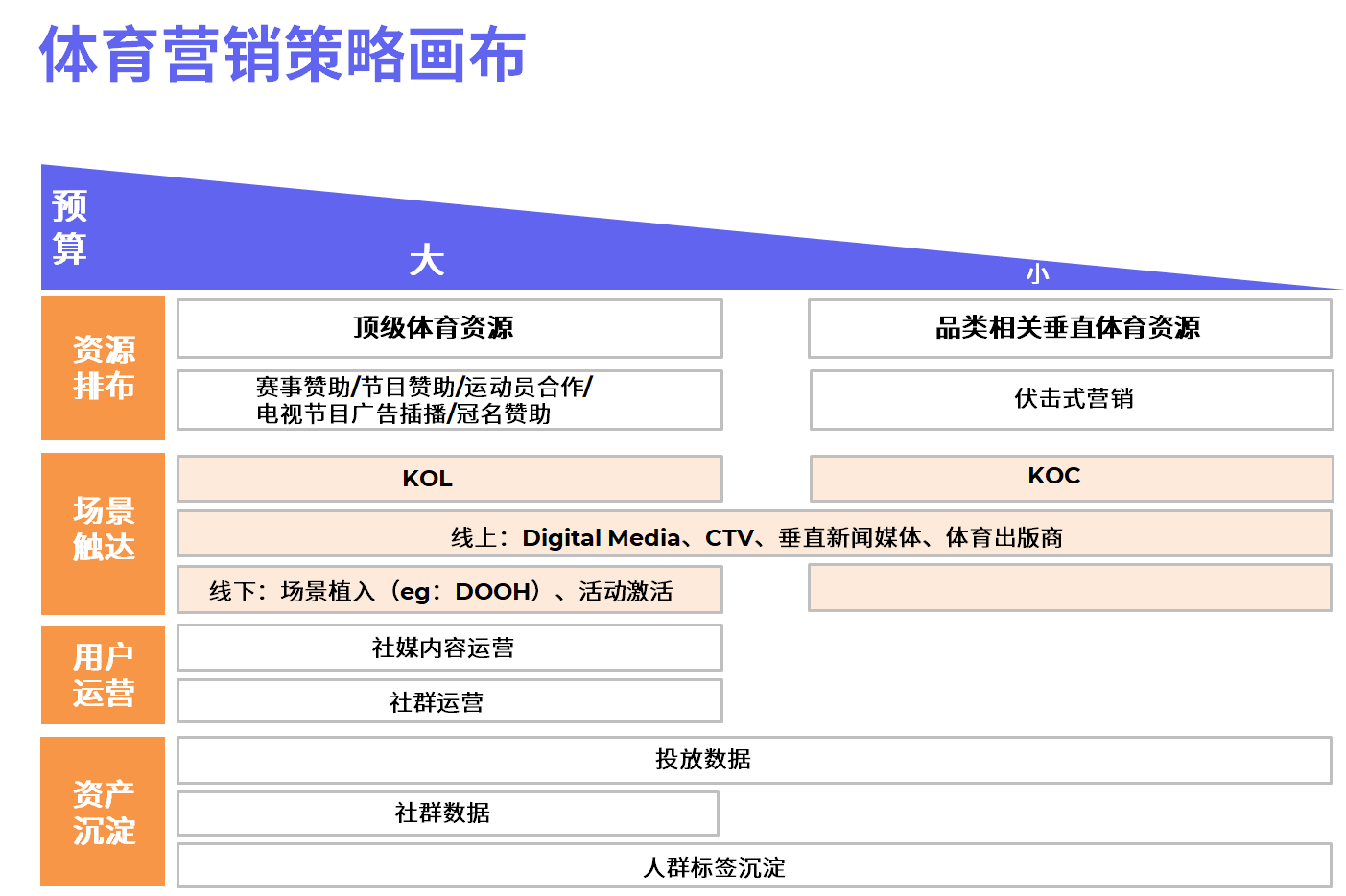Select the 社媒内容运营 box
The image size is (1346, 896).
click(x=449, y=648)
